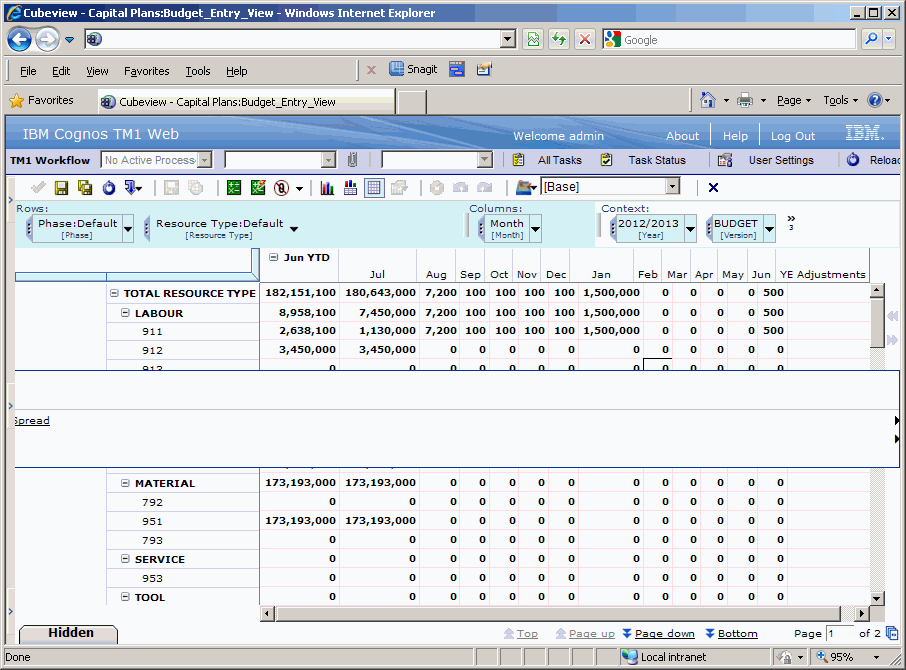Screen dimensions: 906x670
Task: Click the horizontal scrollbar right arrow under the grid
Action: coord(862,613)
